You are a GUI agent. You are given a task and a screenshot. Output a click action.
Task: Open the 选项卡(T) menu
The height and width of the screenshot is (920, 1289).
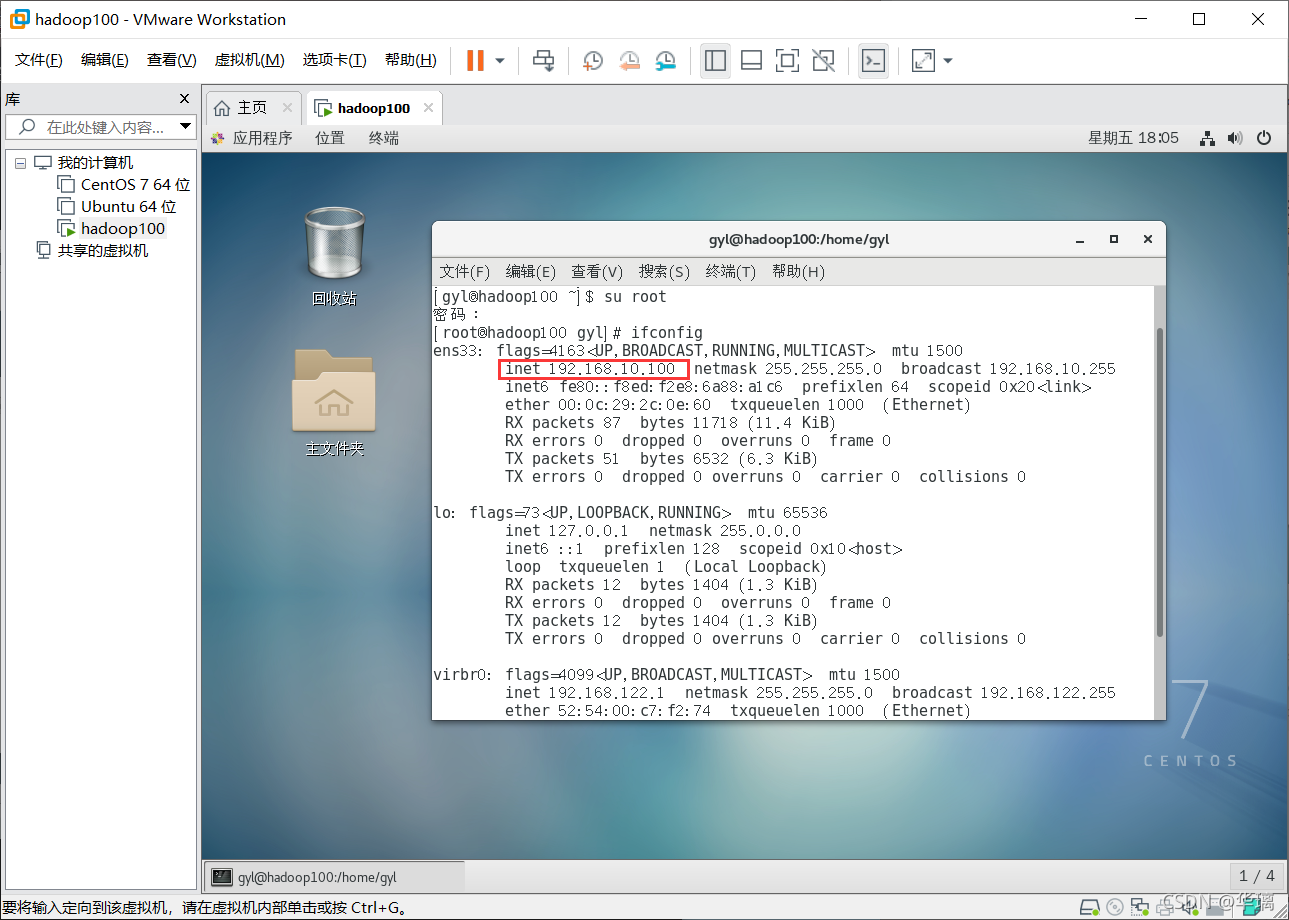click(335, 60)
